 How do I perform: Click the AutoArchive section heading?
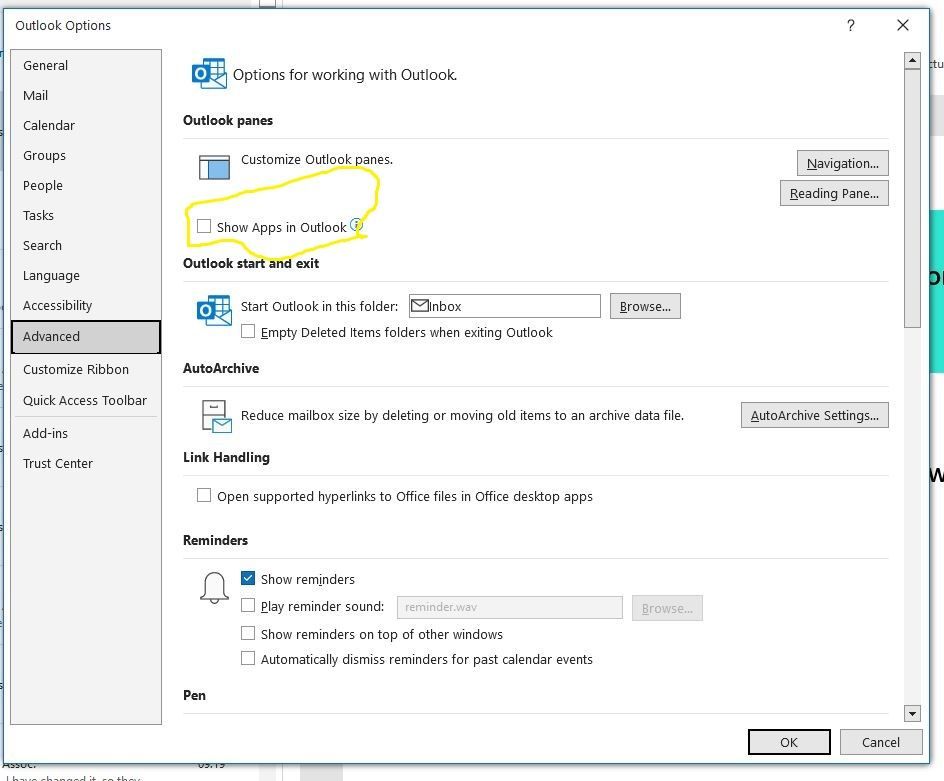221,369
